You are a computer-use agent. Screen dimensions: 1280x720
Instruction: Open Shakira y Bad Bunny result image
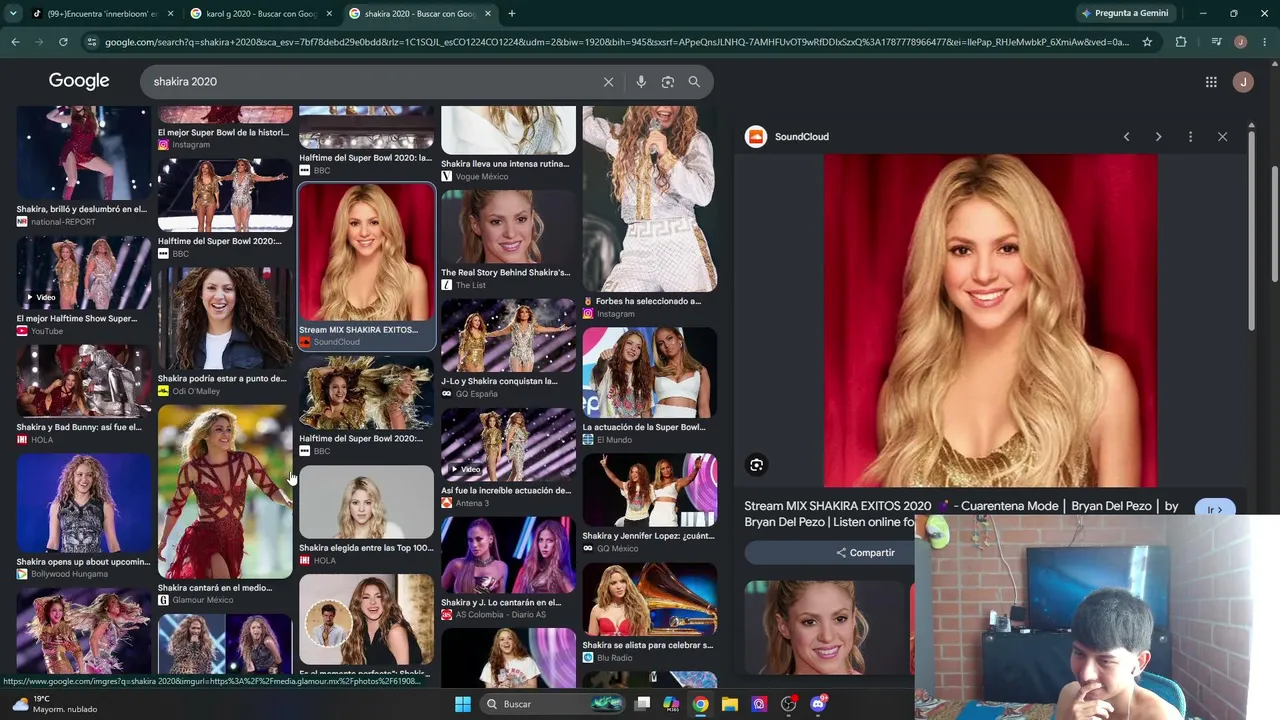coord(83,382)
